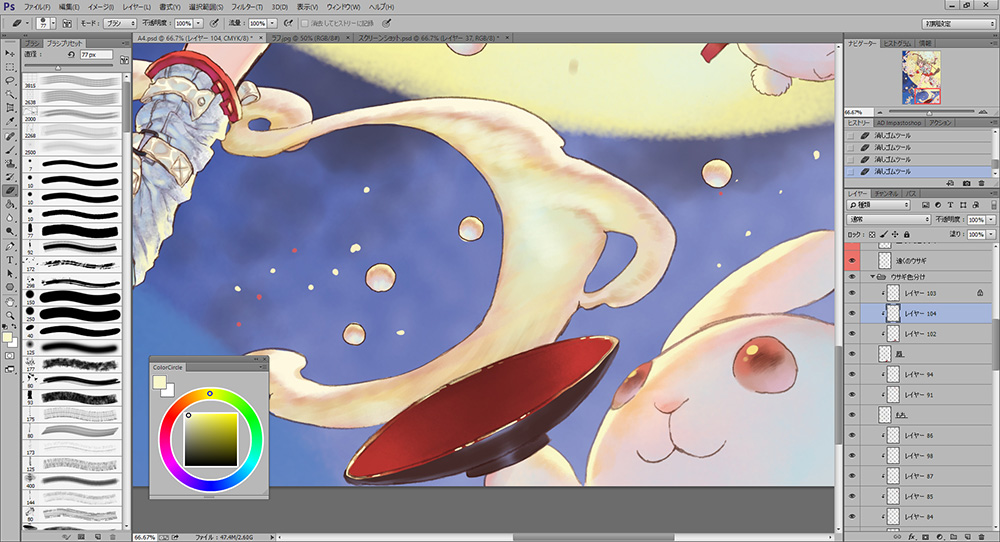Select the Paint Bucket tool

(x=10, y=204)
